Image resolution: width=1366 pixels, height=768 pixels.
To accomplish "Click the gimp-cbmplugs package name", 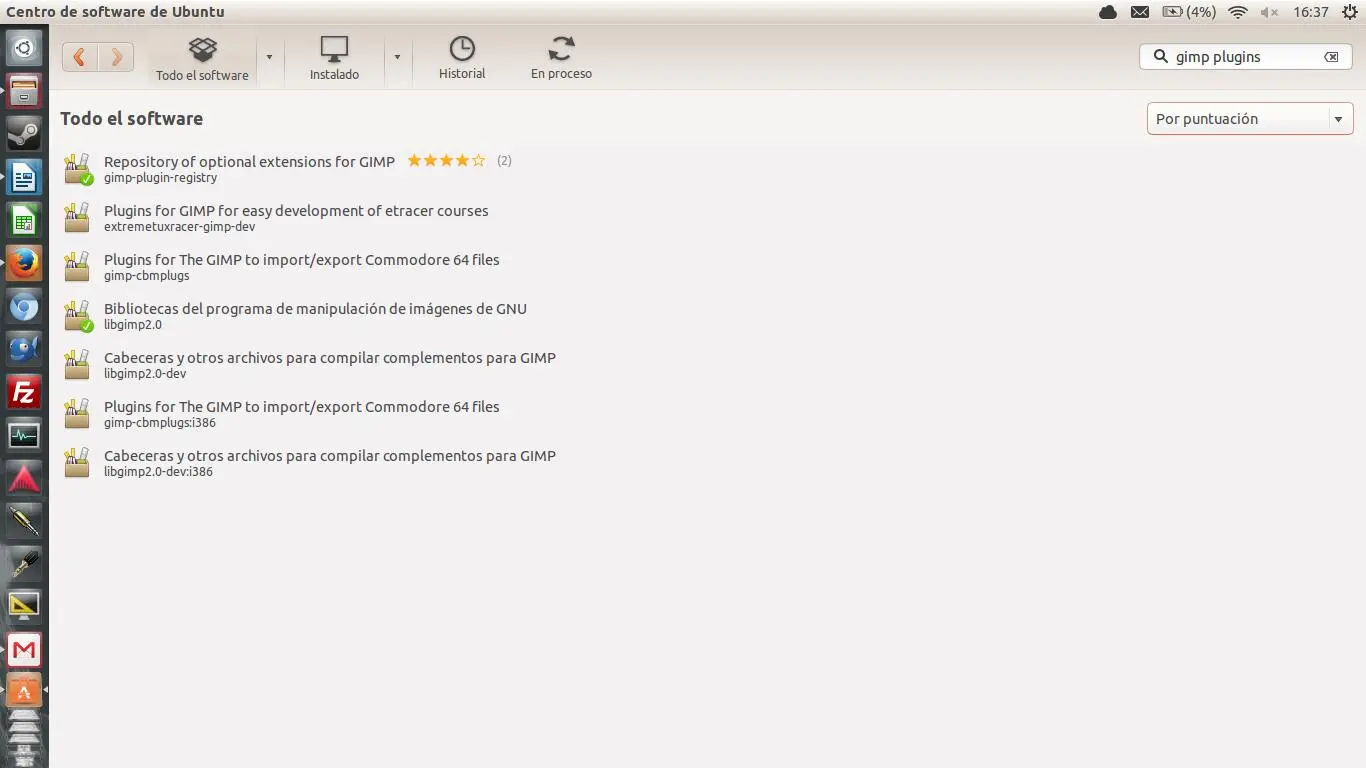I will pos(146,276).
